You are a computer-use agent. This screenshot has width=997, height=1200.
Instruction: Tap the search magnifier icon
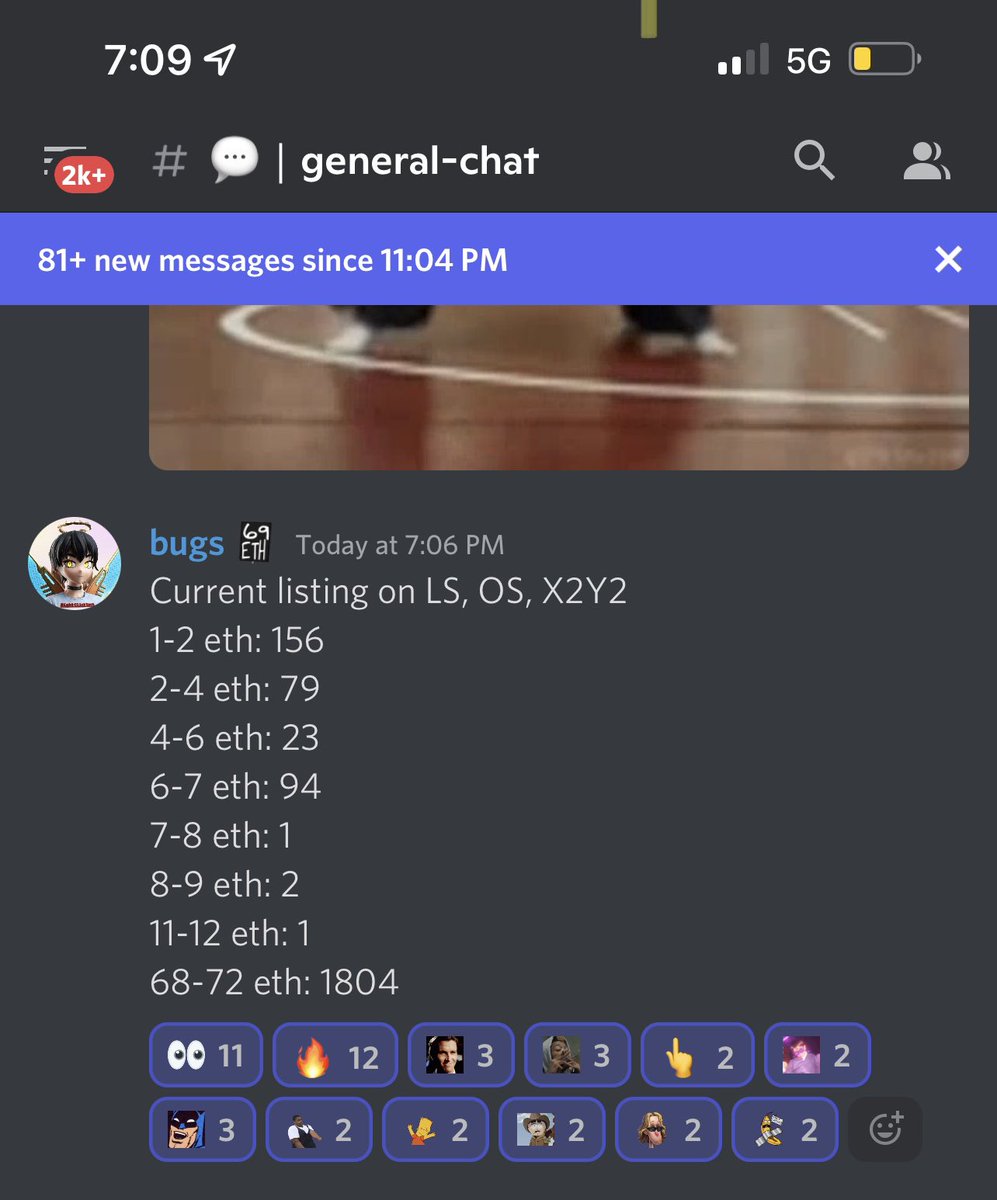[814, 160]
